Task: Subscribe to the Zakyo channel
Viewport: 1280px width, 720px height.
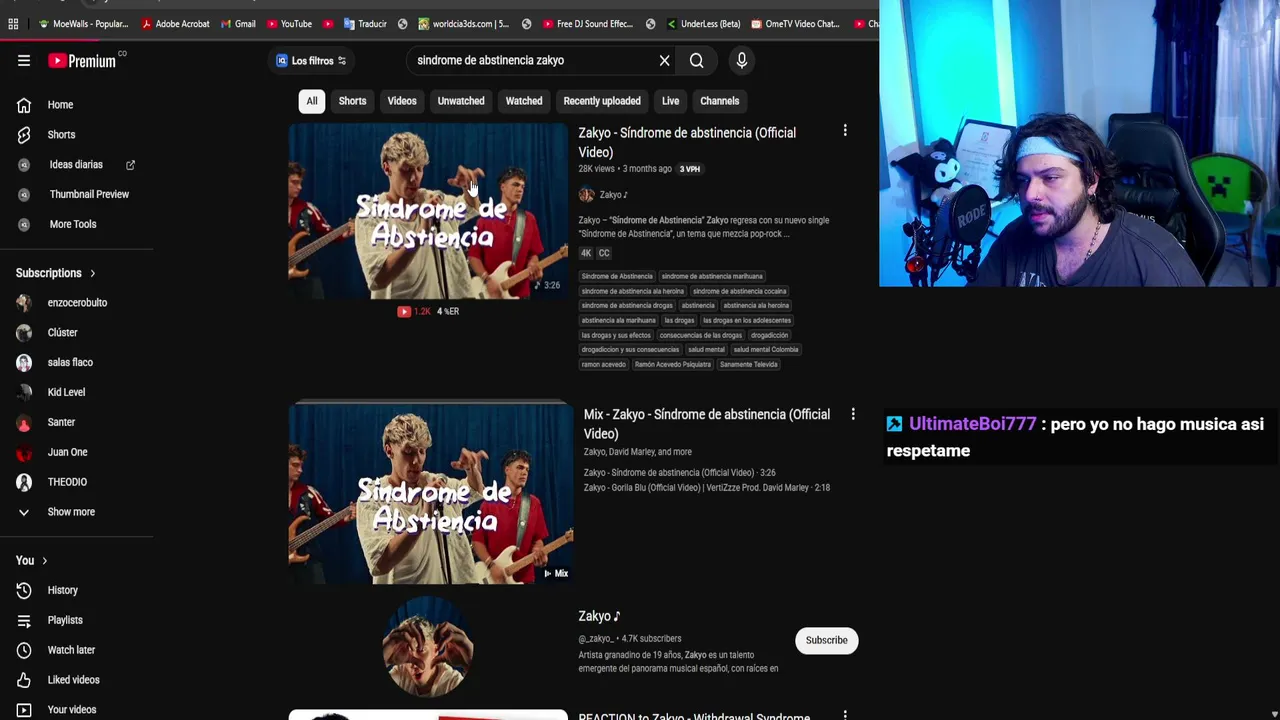Action: pyautogui.click(x=827, y=641)
